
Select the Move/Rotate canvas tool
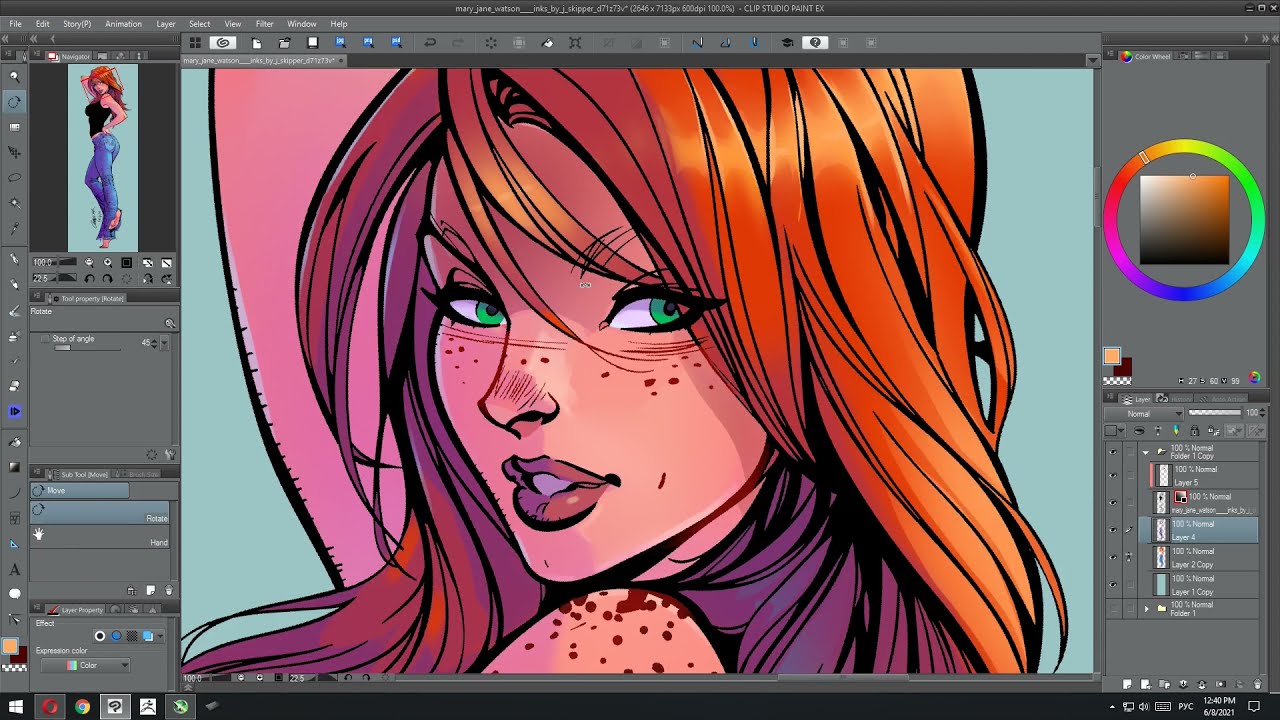(14, 101)
